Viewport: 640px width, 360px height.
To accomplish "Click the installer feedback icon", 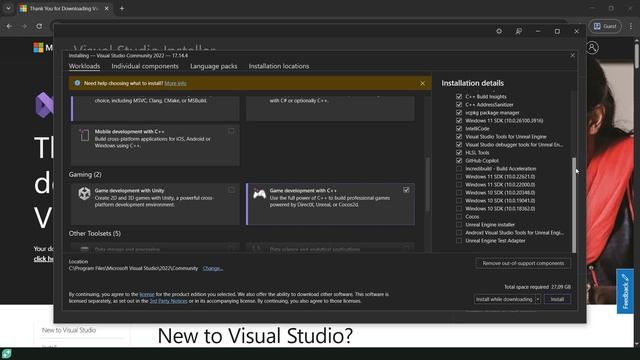I will tap(518, 31).
